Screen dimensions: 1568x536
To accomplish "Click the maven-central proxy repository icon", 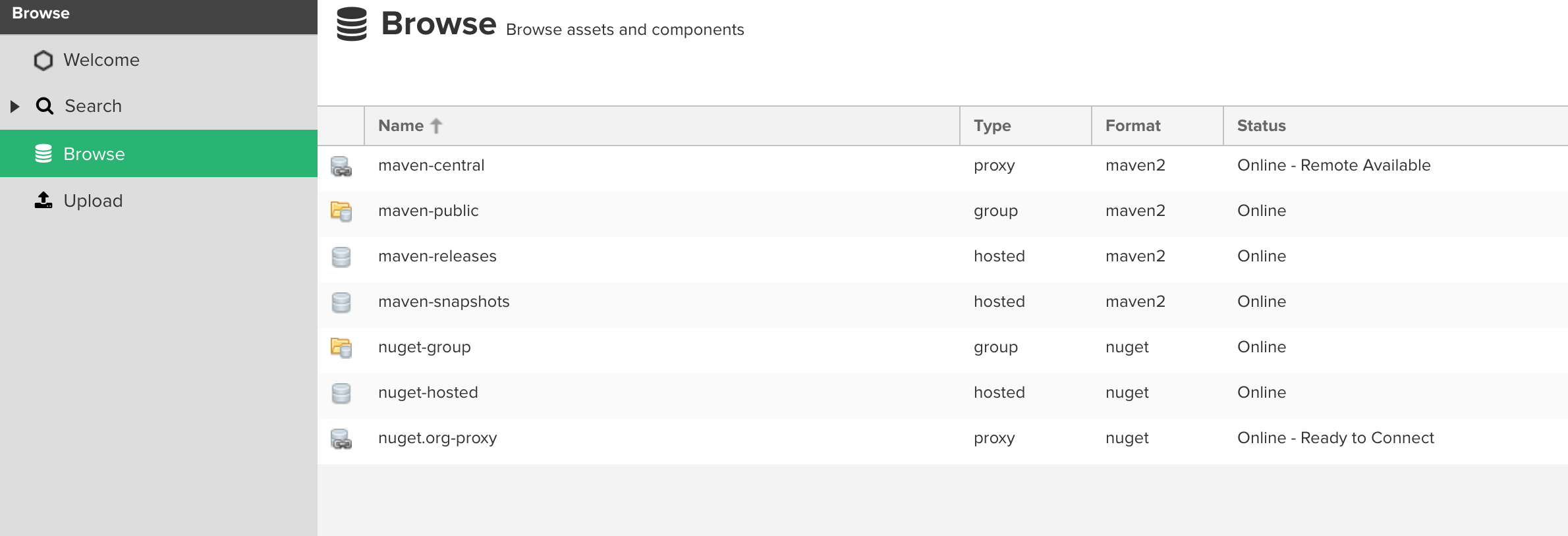I will (341, 166).
